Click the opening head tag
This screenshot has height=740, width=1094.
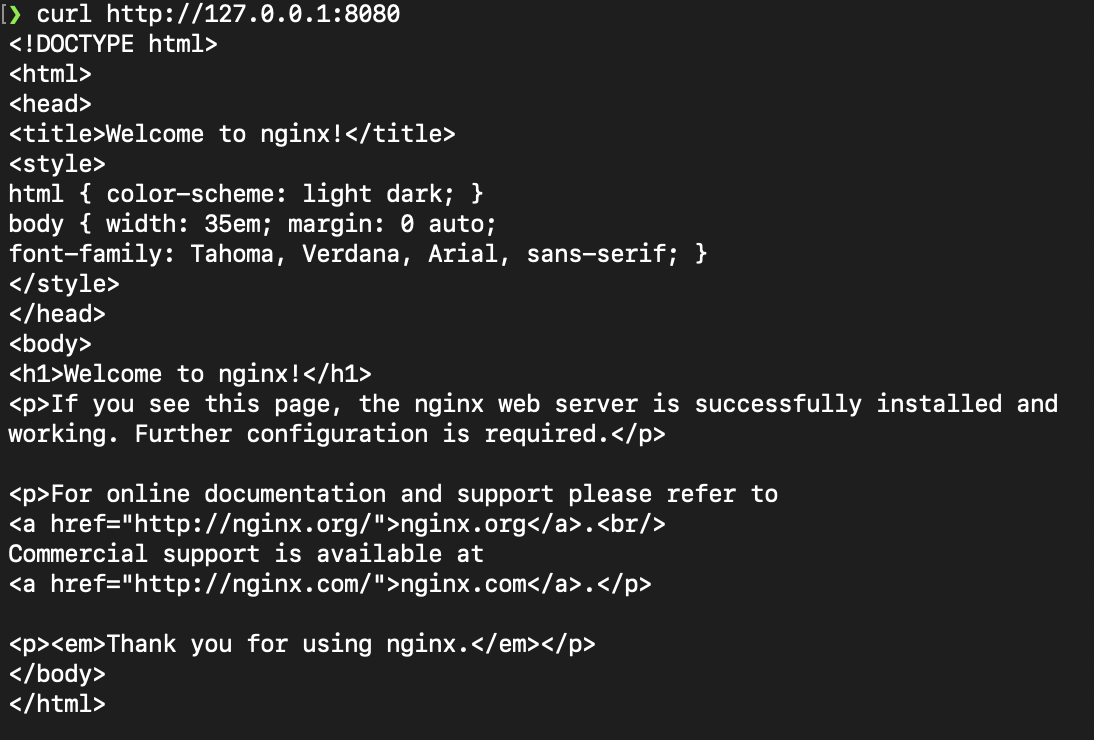pyautogui.click(x=50, y=104)
